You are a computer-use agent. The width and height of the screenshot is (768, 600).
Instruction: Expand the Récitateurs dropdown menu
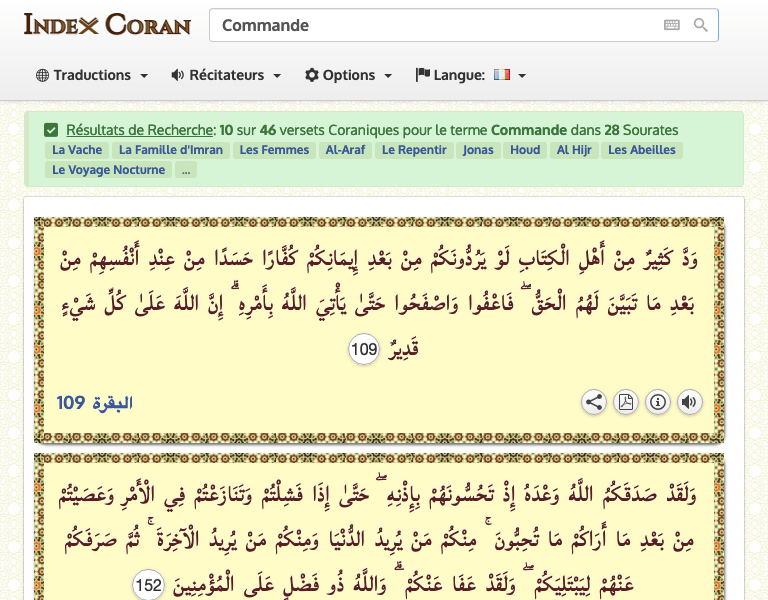[226, 75]
